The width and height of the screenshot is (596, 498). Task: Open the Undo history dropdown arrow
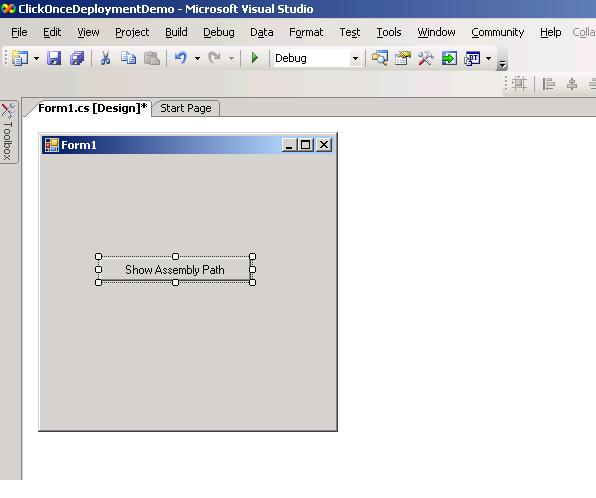[197, 59]
